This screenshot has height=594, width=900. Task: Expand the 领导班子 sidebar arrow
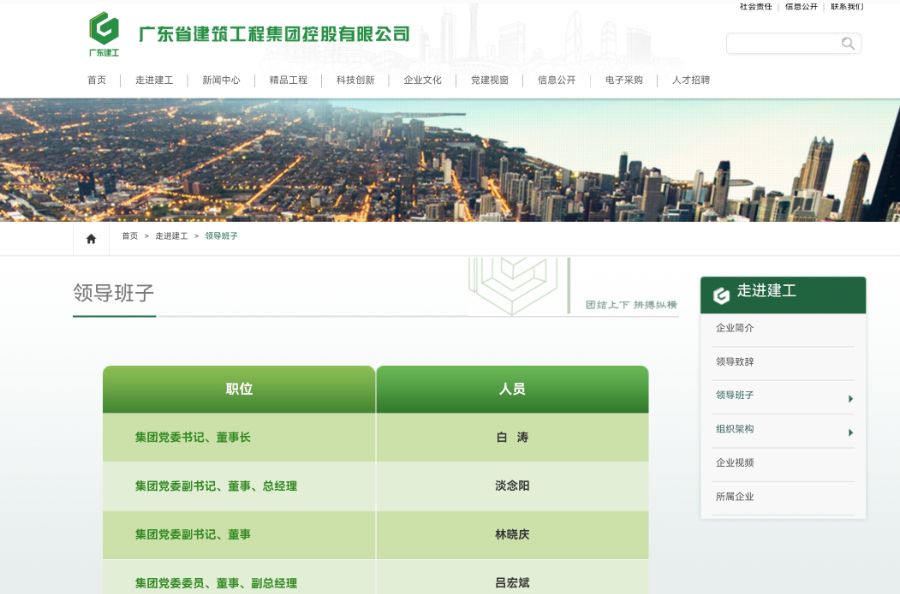click(x=850, y=399)
